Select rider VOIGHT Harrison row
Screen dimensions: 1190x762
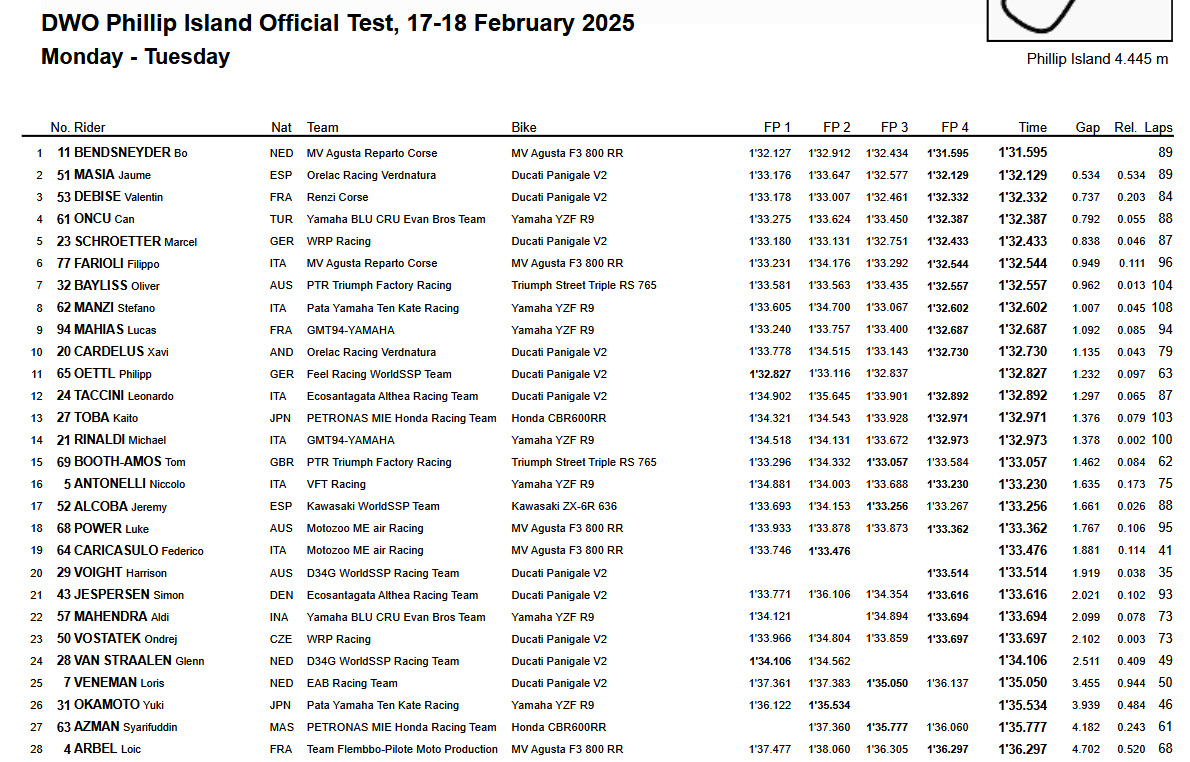(597, 573)
